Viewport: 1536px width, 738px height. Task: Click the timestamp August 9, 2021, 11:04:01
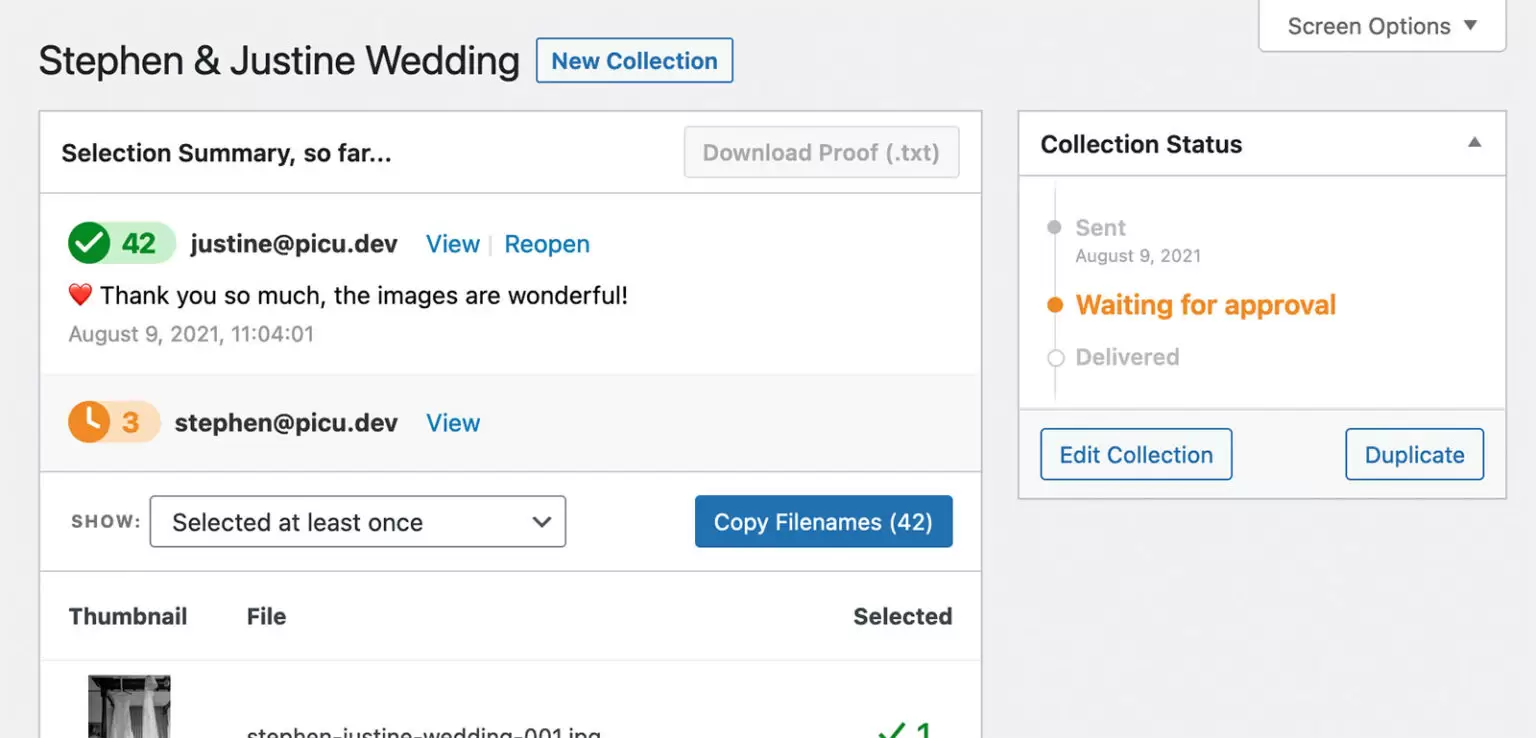pyautogui.click(x=191, y=334)
